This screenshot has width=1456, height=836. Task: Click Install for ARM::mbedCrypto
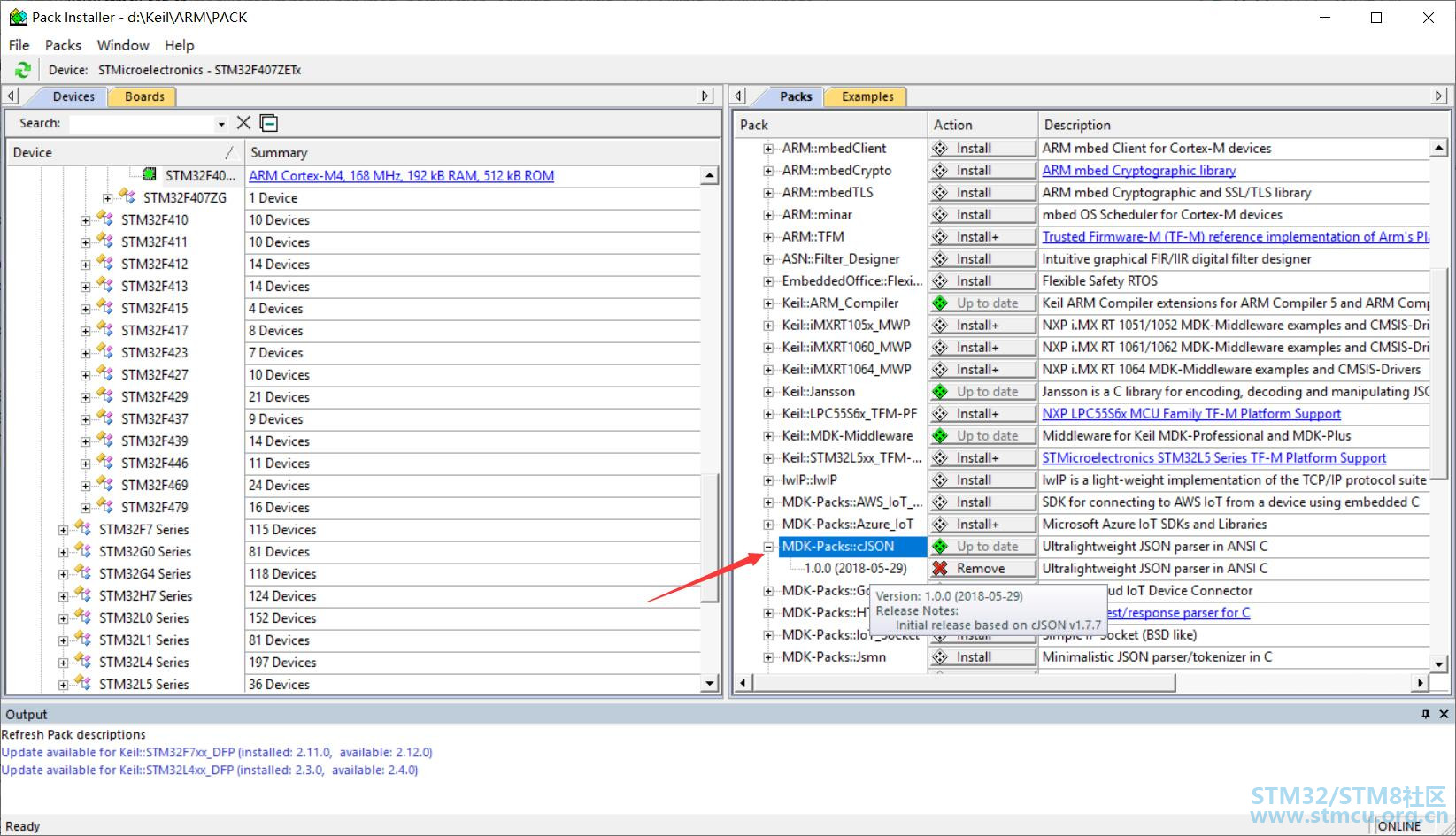tap(982, 171)
